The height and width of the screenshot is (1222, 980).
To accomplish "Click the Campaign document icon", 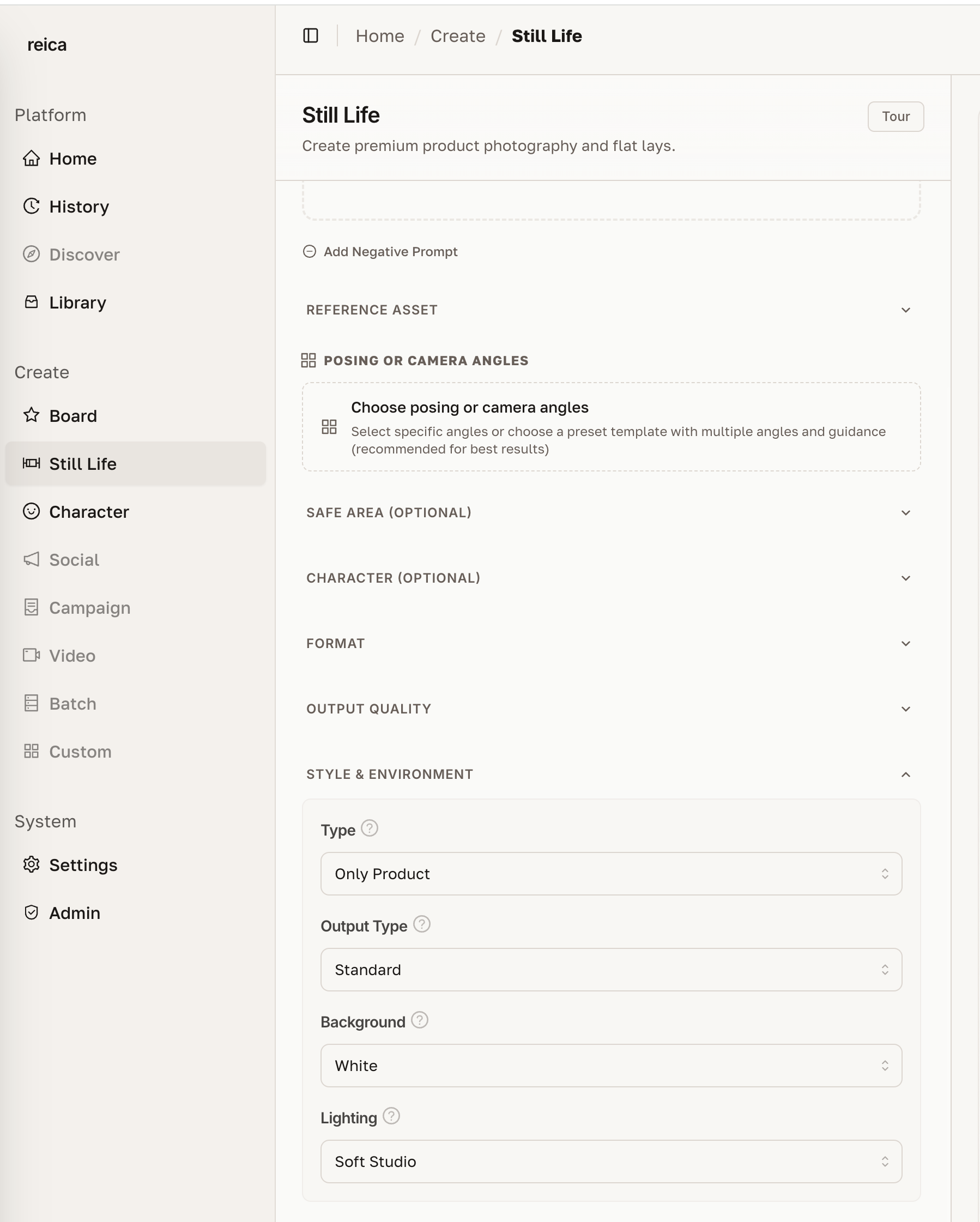I will click(31, 608).
